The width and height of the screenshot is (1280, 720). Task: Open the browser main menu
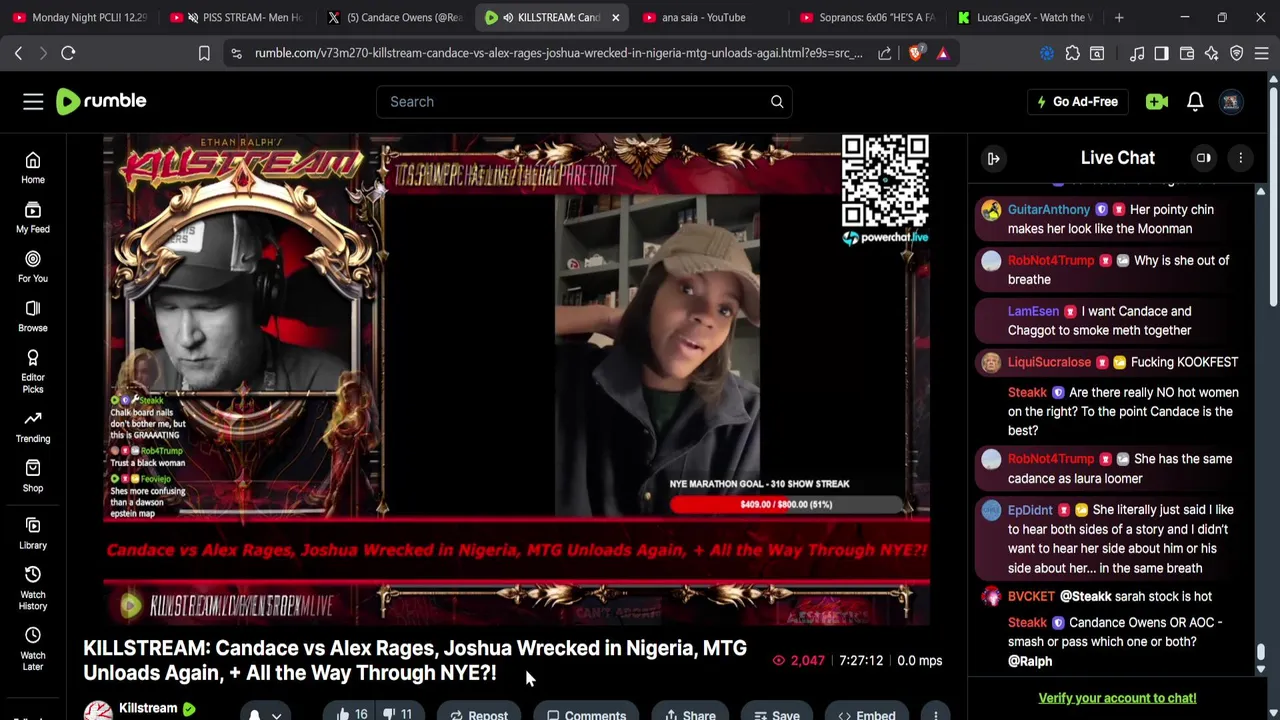pos(1262,53)
